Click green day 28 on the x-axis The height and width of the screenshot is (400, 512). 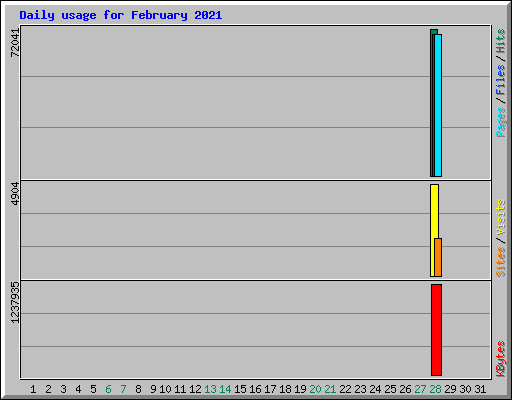coord(435,389)
